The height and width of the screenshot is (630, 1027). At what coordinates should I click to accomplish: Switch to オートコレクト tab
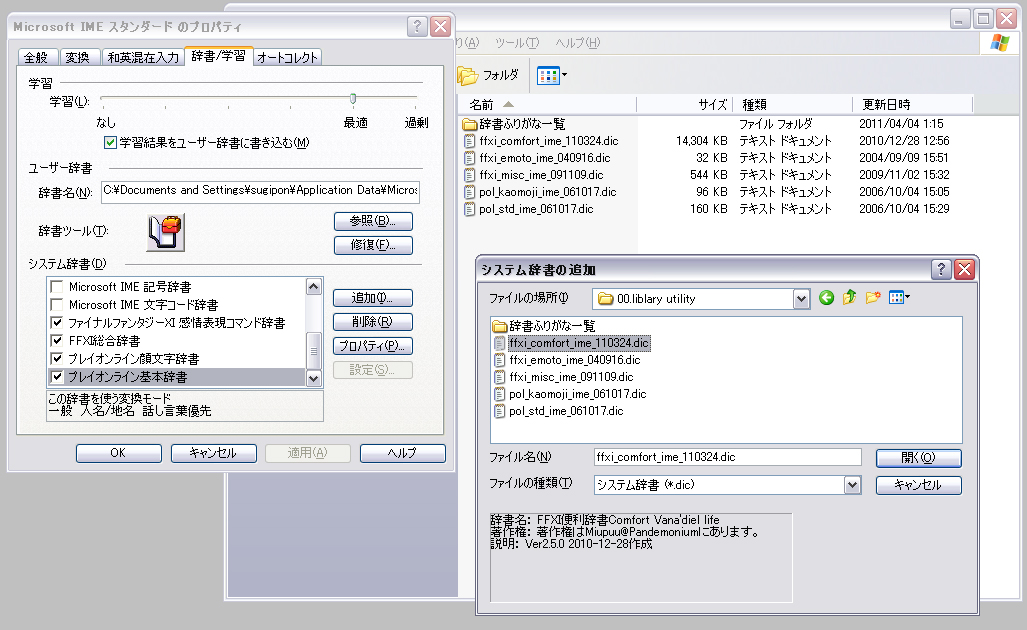pos(287,58)
